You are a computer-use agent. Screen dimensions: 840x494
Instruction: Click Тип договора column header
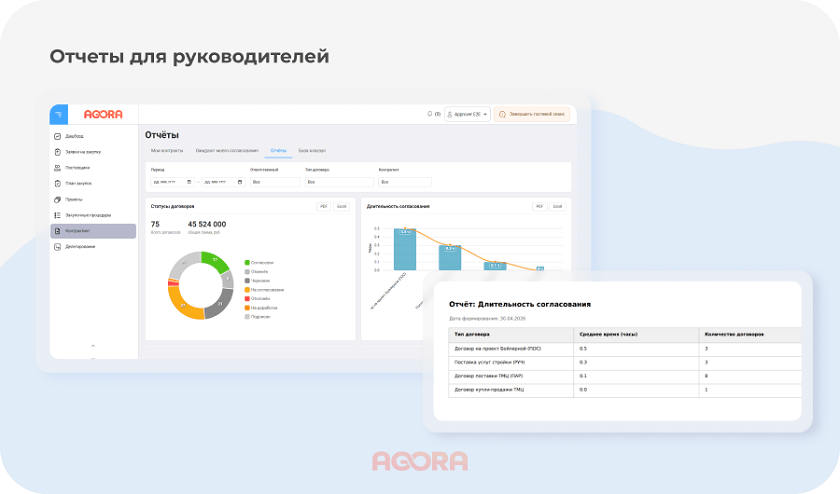point(511,334)
